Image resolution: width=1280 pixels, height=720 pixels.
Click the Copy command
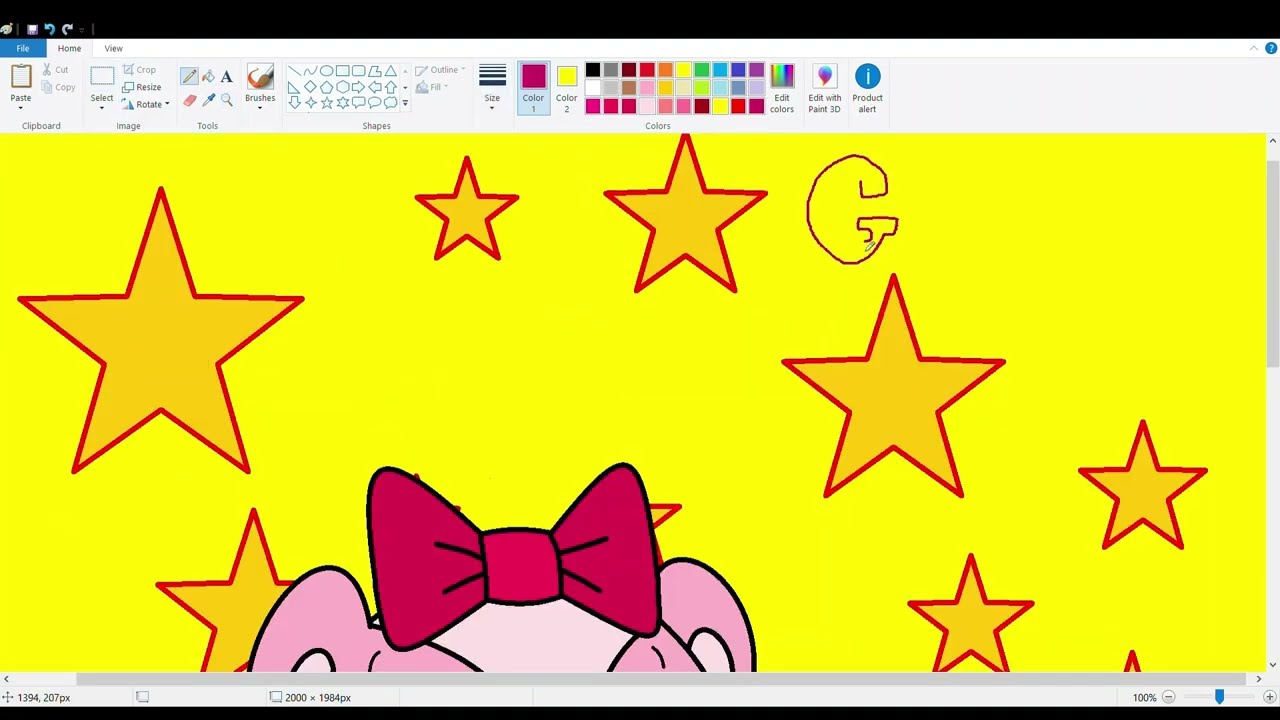(x=58, y=88)
